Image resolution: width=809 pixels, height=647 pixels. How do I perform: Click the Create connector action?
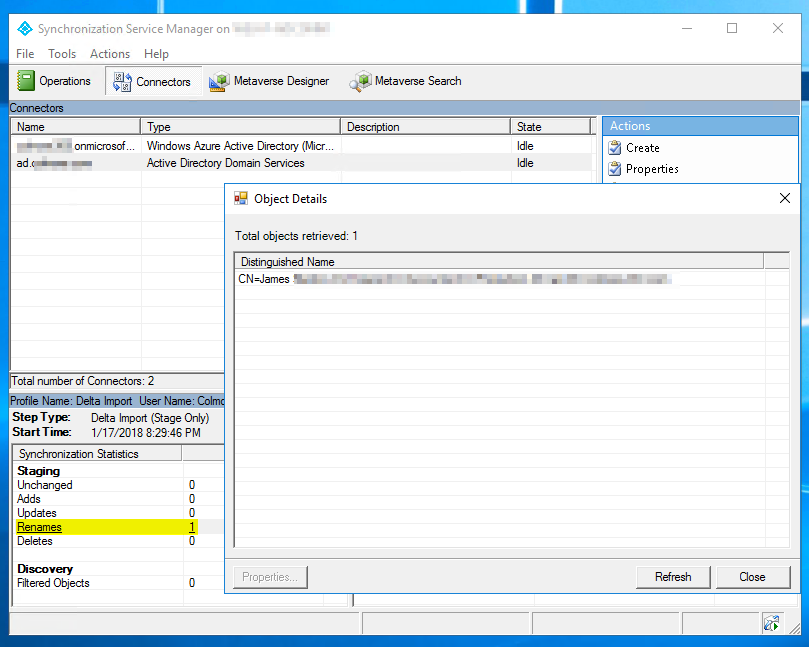point(642,148)
